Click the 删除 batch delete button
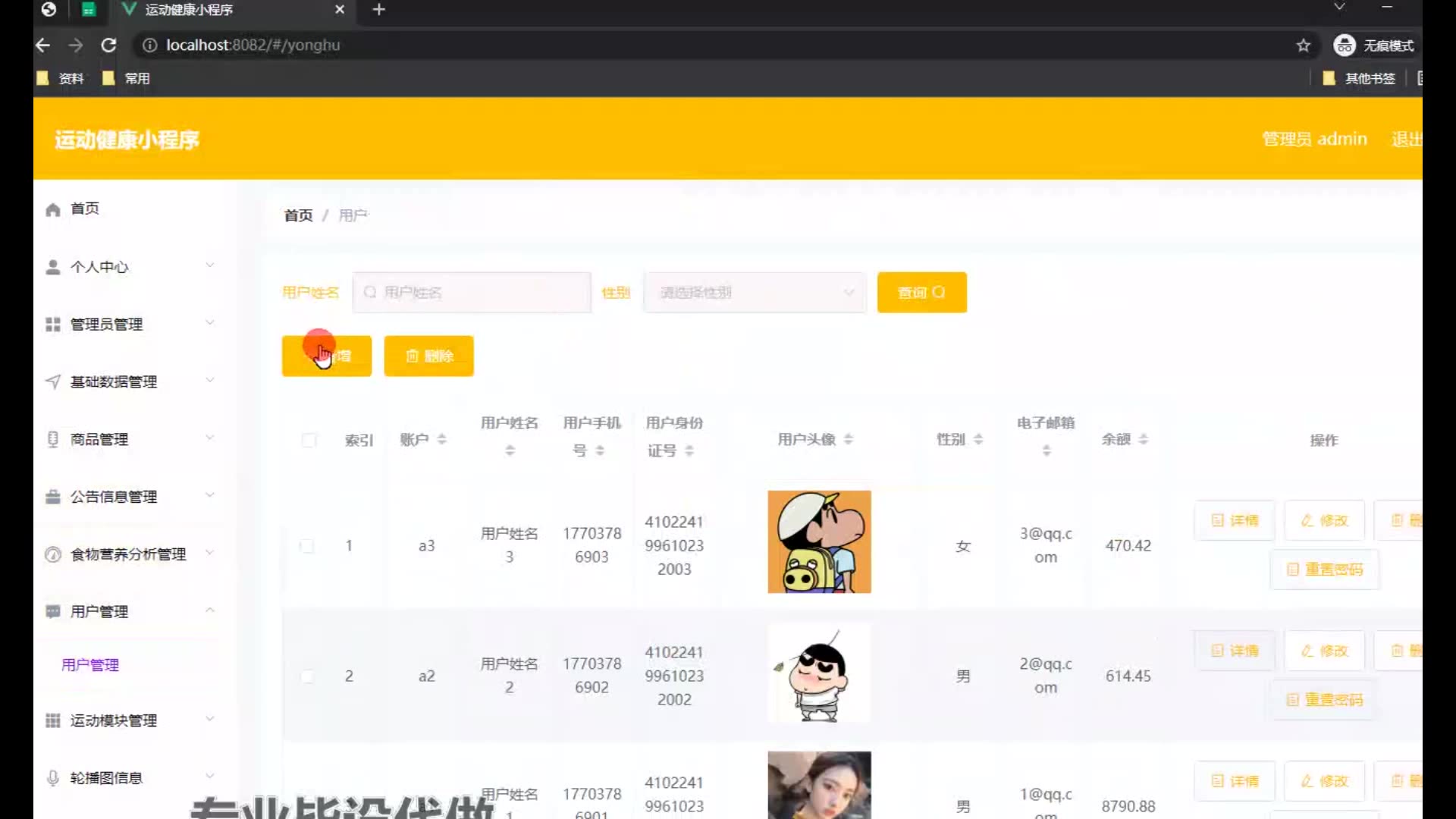The height and width of the screenshot is (819, 1456). (x=428, y=356)
